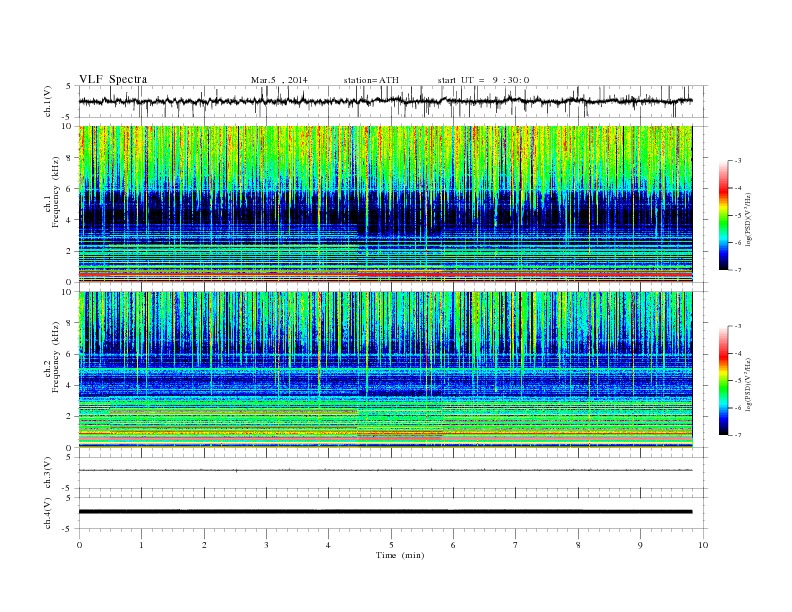
Task: Click the lower PSD color scale bar
Action: [x=724, y=381]
